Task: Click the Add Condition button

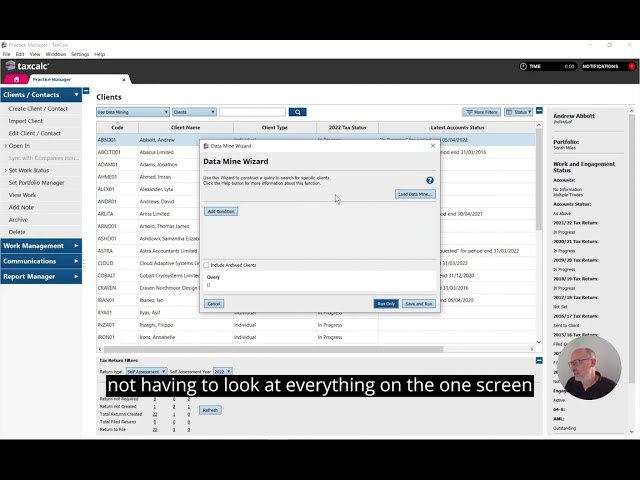Action: tap(221, 211)
